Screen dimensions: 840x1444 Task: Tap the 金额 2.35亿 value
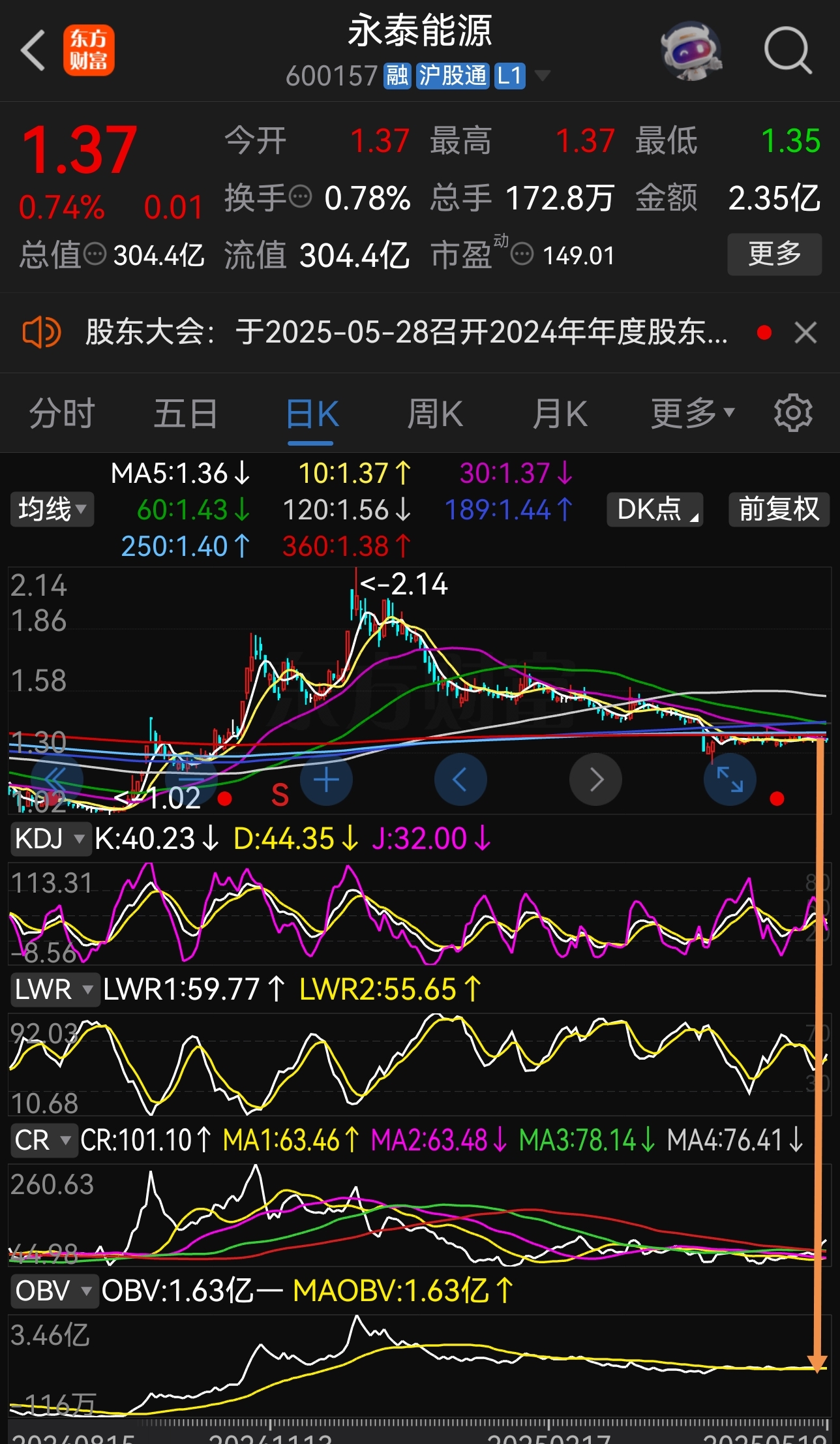coord(774,198)
